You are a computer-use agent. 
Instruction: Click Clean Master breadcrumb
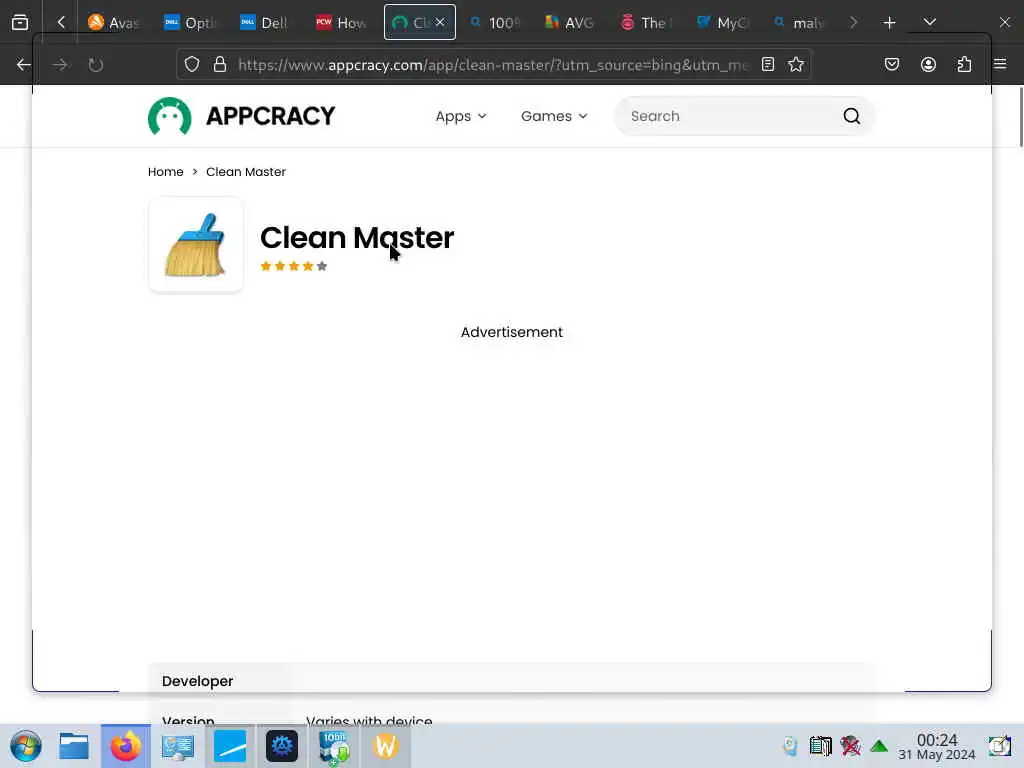coord(246,172)
